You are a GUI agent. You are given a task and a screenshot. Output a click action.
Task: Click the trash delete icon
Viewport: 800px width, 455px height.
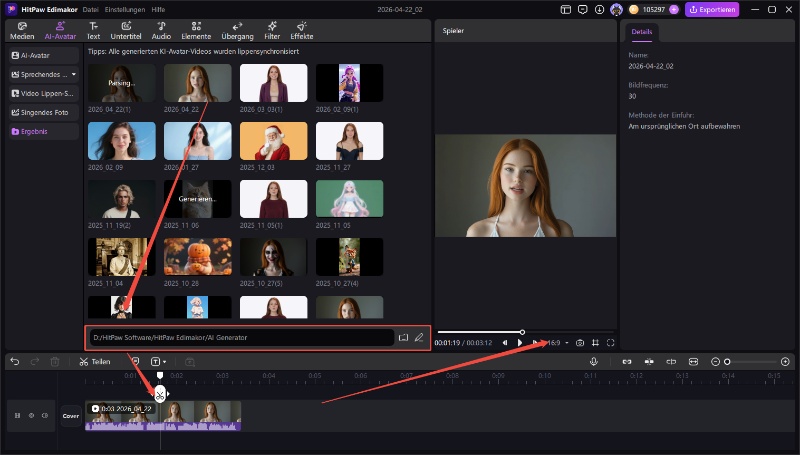pos(55,362)
